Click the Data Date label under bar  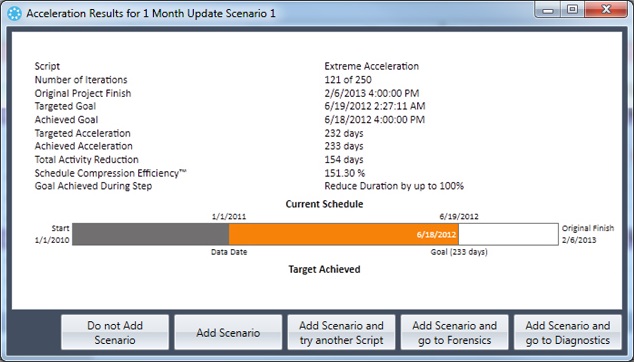tap(229, 252)
